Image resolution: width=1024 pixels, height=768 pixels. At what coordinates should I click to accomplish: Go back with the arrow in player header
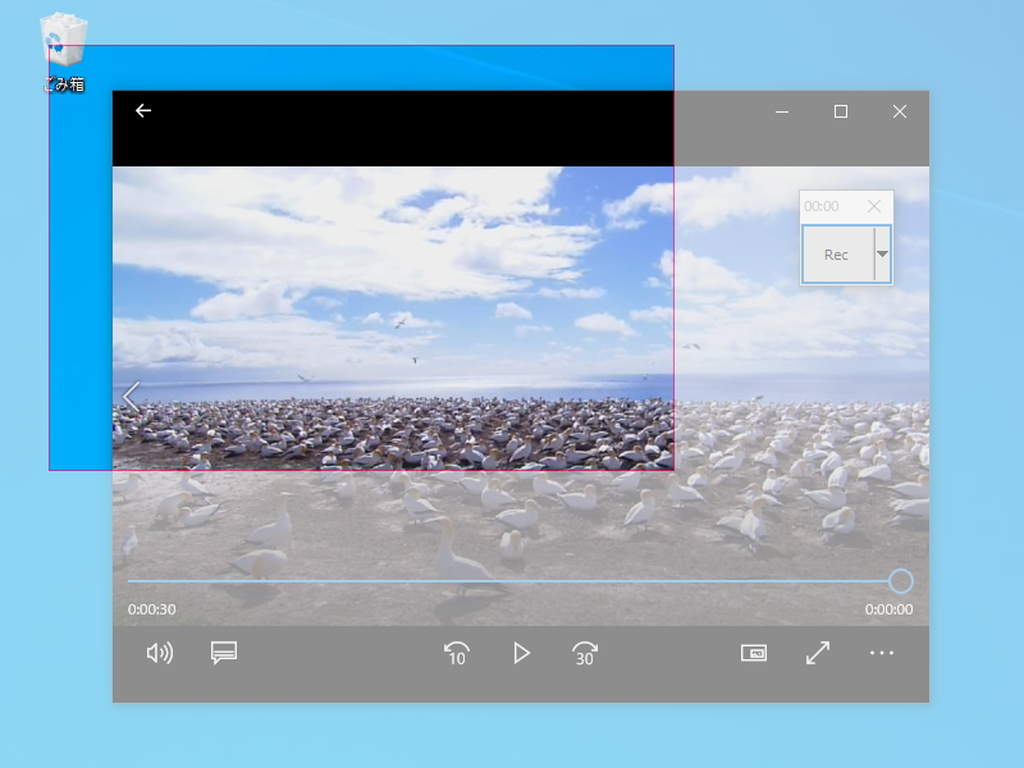[x=143, y=111]
